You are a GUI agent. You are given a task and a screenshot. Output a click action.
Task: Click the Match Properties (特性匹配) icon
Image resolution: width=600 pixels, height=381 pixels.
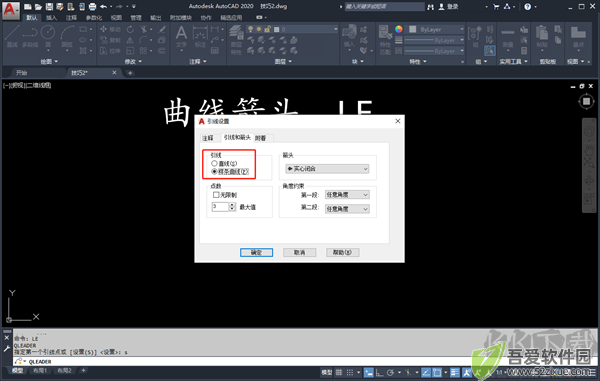385,40
